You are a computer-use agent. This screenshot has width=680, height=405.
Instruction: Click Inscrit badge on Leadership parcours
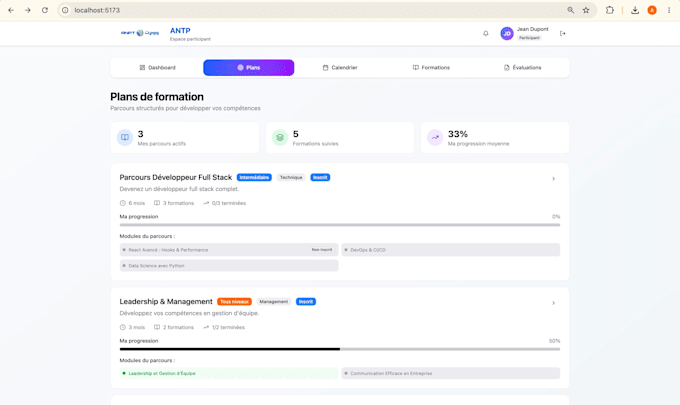(306, 302)
